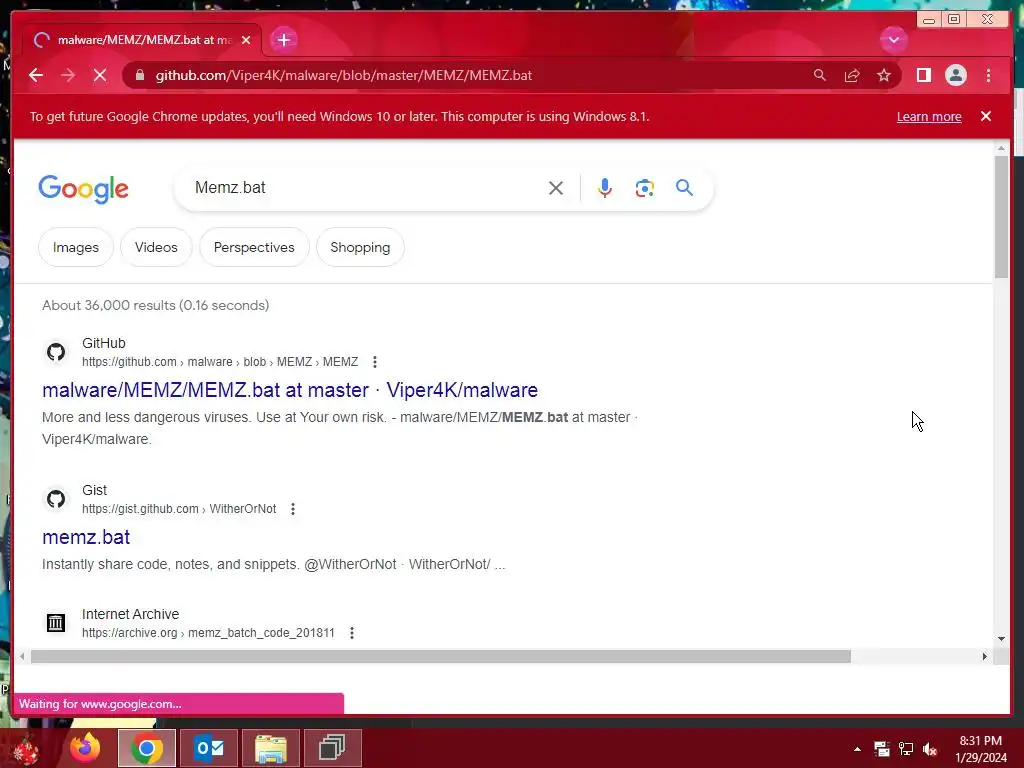The width and height of the screenshot is (1024, 768).
Task: Open malware/MEMZ/MEMZ.bat at master result link
Action: coord(290,390)
